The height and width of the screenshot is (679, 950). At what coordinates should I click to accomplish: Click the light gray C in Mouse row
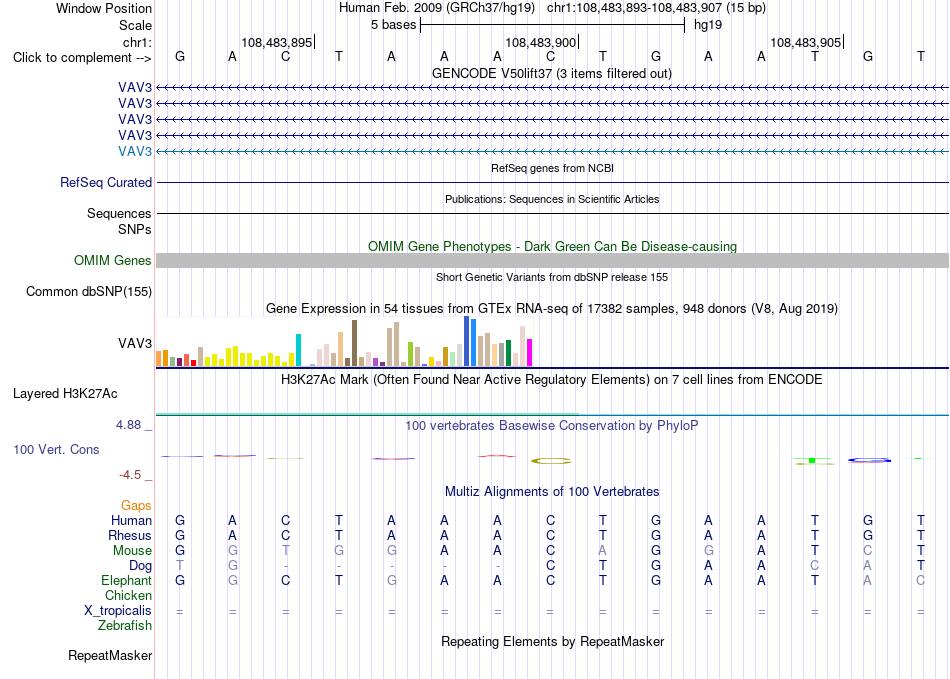(868, 551)
